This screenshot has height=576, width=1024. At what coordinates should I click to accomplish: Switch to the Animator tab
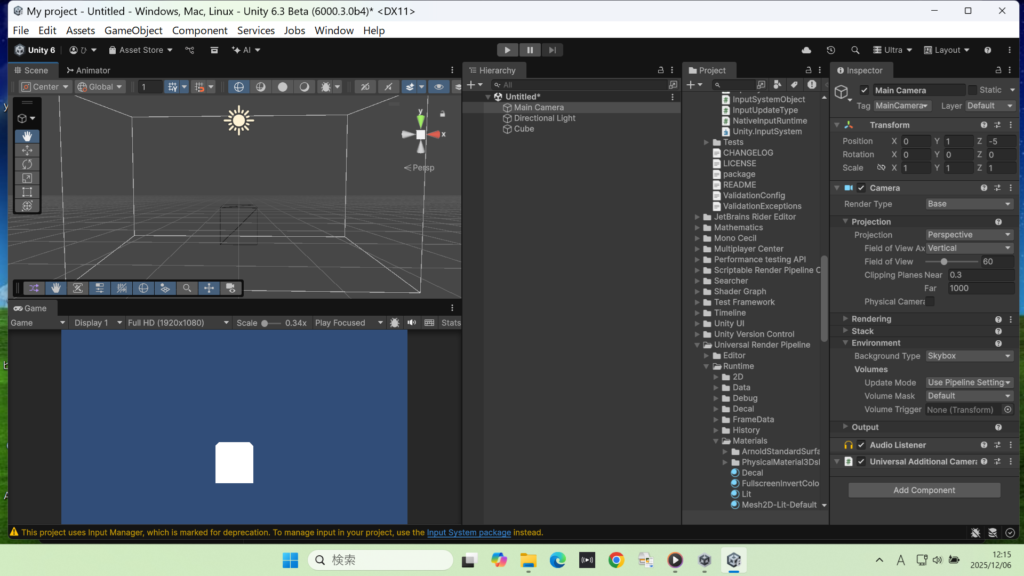coord(88,70)
